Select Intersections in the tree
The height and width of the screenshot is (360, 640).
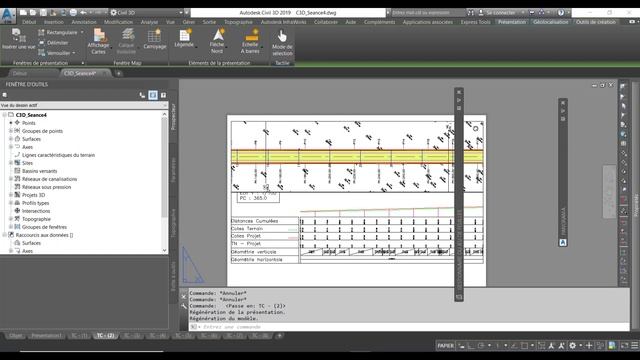coord(36,211)
